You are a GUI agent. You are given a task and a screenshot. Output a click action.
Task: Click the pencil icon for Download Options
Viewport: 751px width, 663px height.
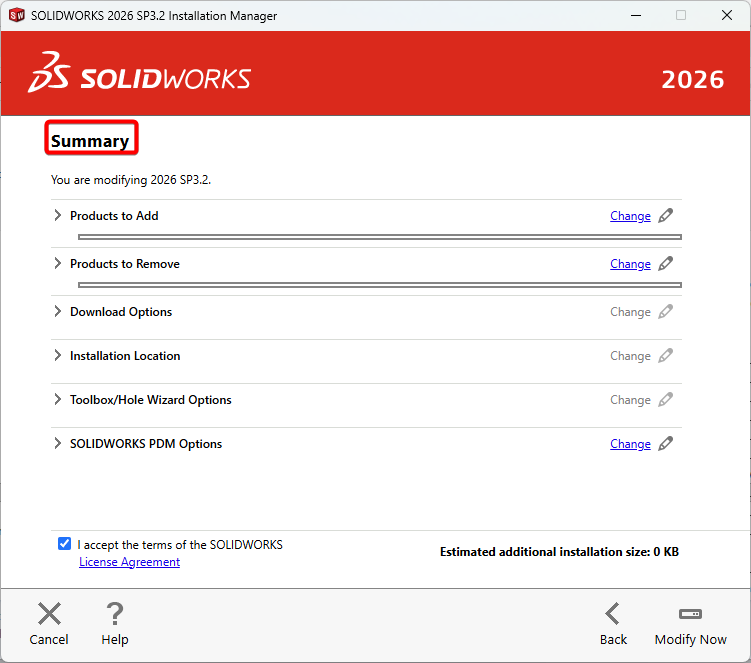point(665,311)
